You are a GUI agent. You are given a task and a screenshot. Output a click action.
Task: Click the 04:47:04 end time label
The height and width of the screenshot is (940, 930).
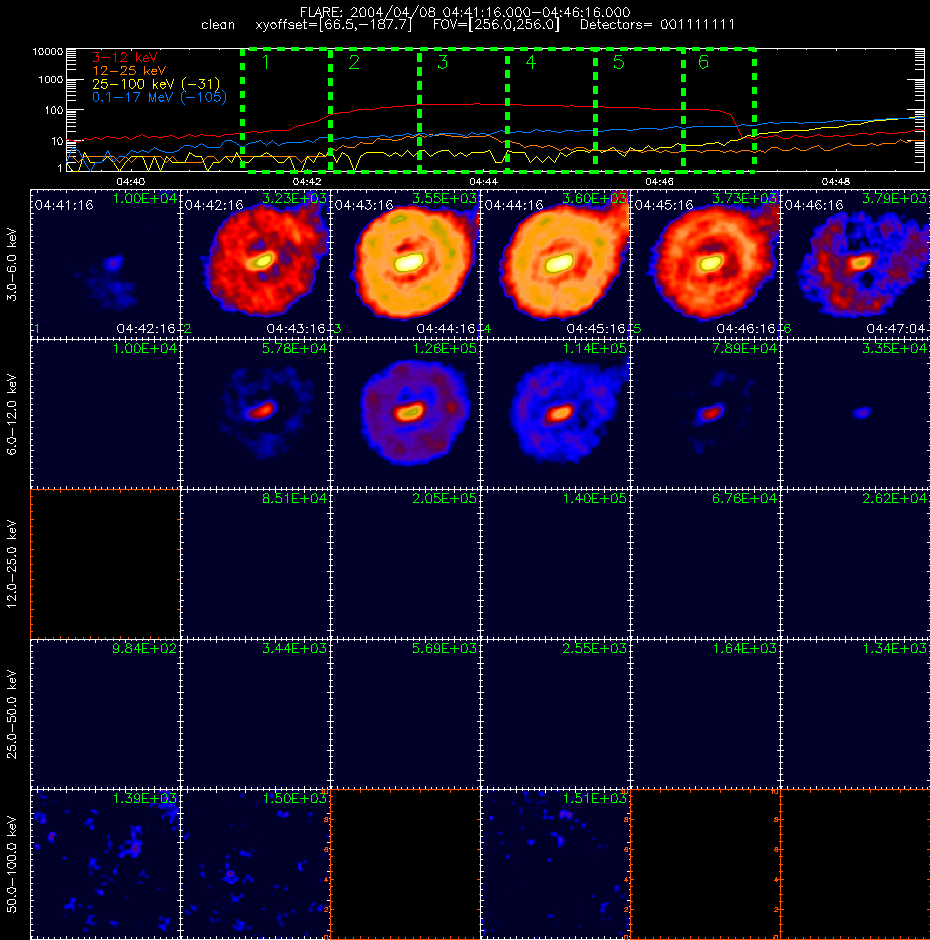tap(896, 329)
